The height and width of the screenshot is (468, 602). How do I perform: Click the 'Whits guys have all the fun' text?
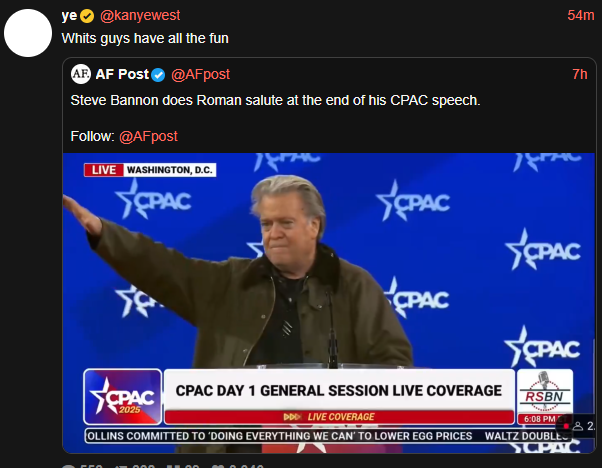click(x=145, y=38)
